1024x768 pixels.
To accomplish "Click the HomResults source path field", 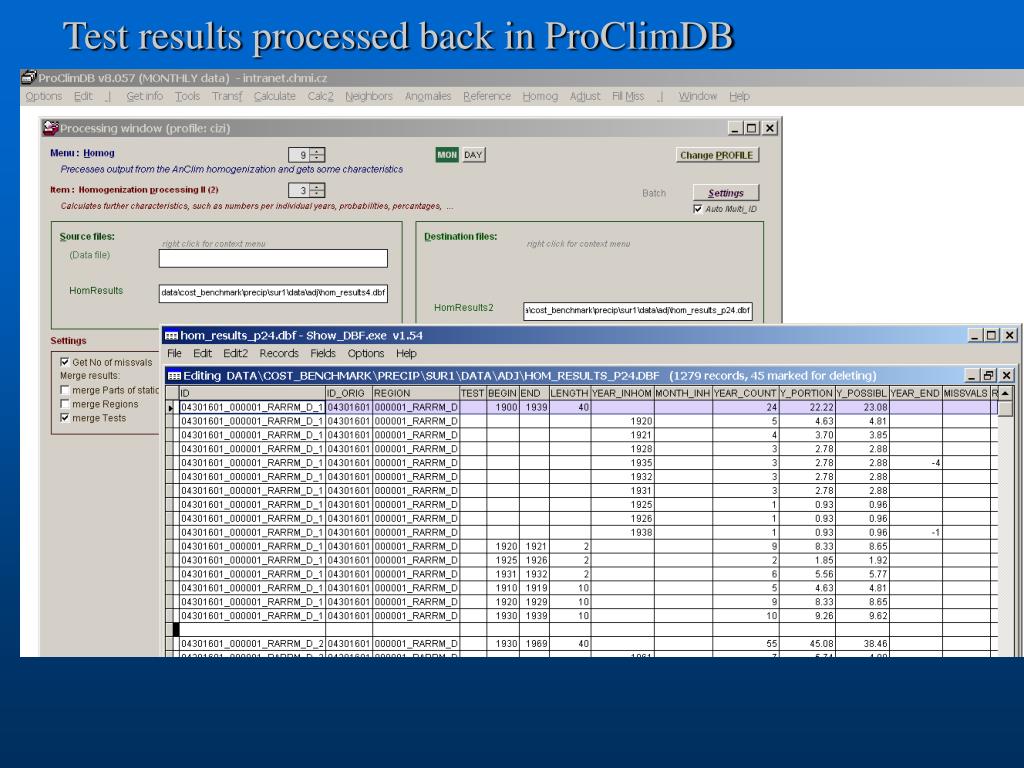I will click(x=273, y=293).
